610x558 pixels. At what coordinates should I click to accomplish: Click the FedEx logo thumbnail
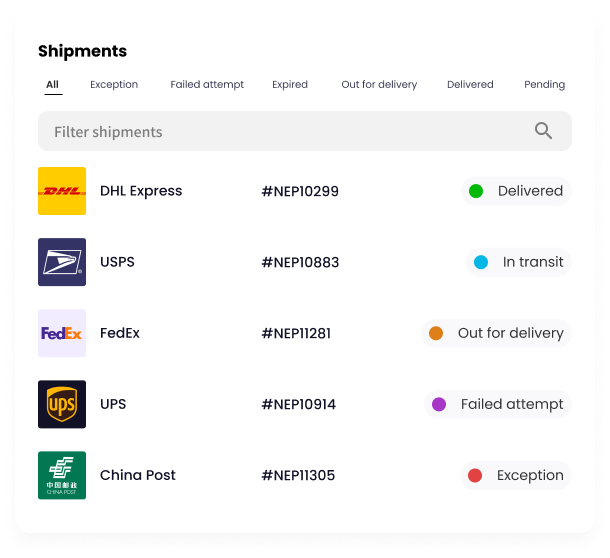point(62,333)
